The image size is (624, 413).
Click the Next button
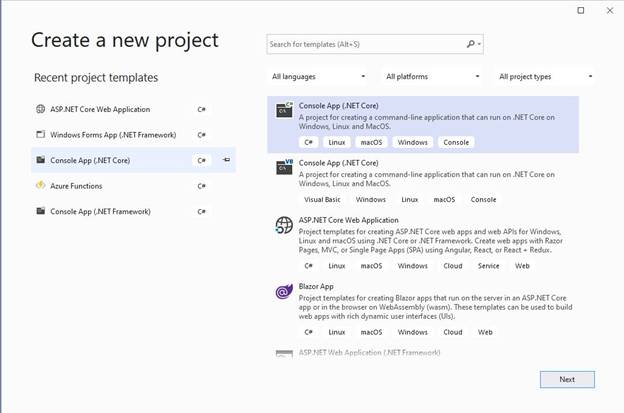(x=567, y=380)
